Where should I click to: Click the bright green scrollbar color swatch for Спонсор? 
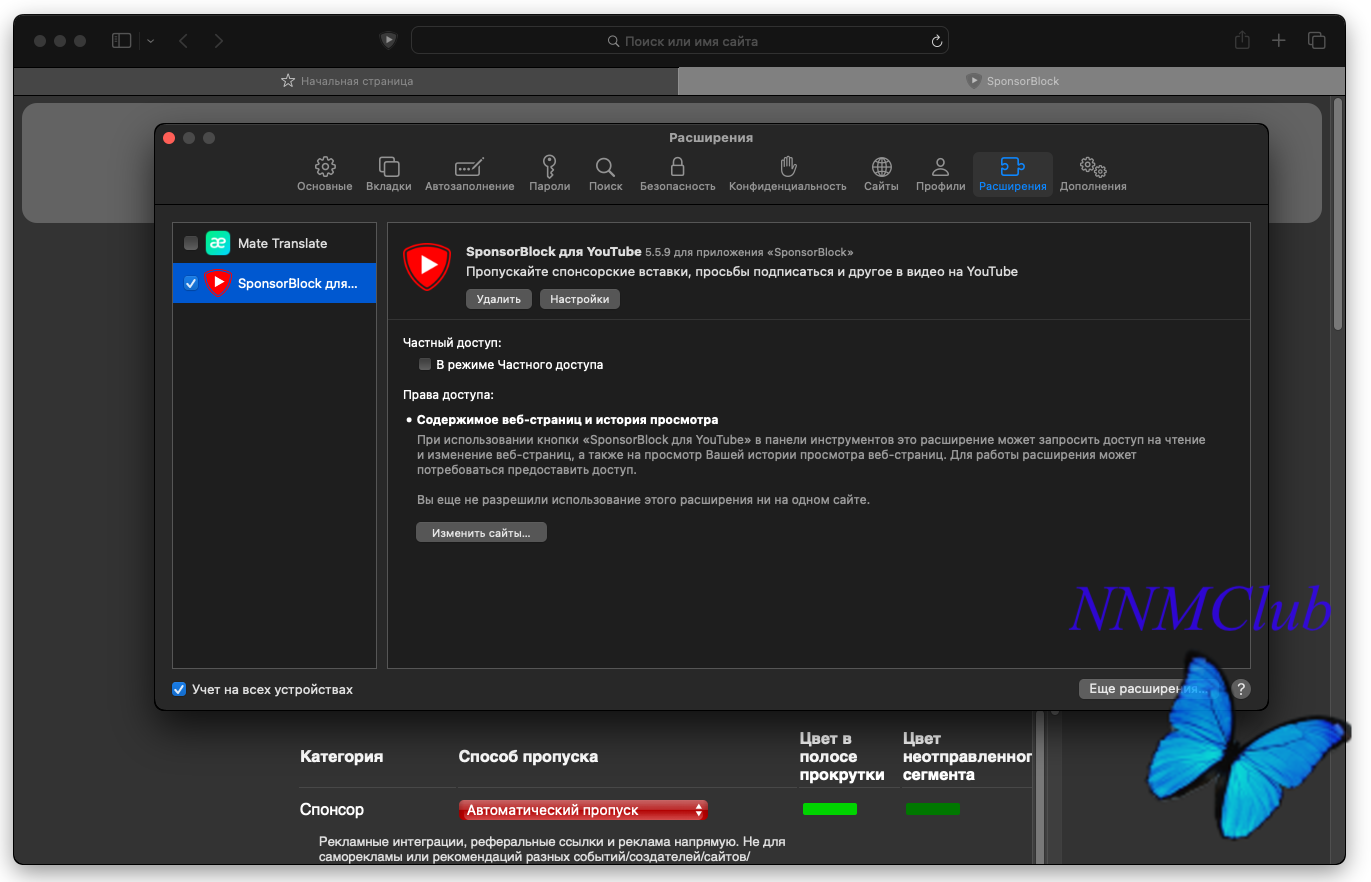[830, 809]
